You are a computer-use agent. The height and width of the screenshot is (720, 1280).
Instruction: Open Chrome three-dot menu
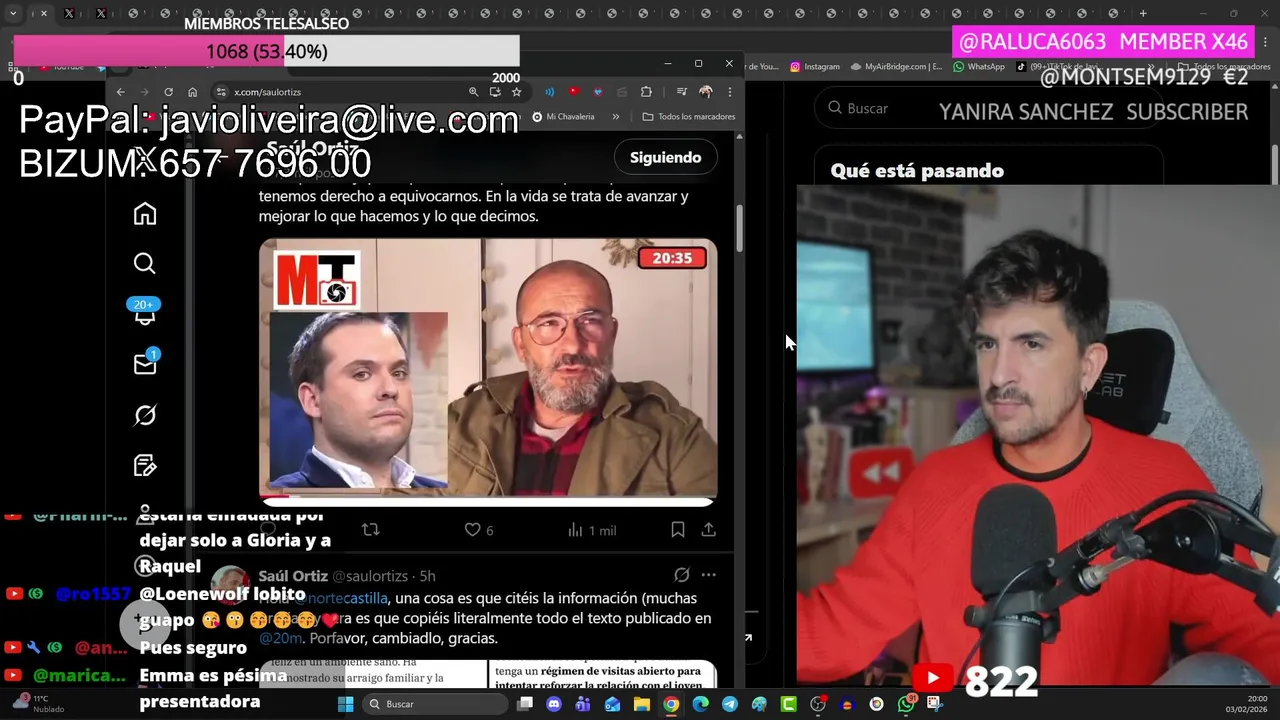[729, 92]
